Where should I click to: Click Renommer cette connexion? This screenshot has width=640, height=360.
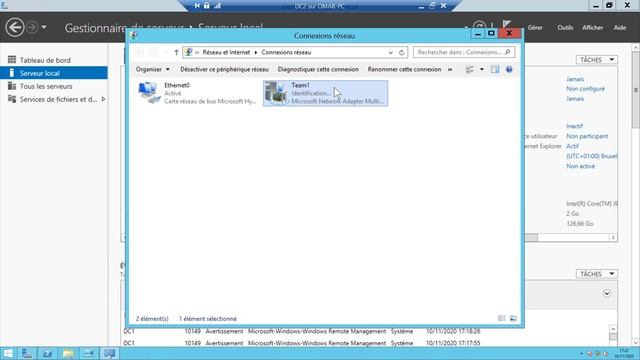404,69
